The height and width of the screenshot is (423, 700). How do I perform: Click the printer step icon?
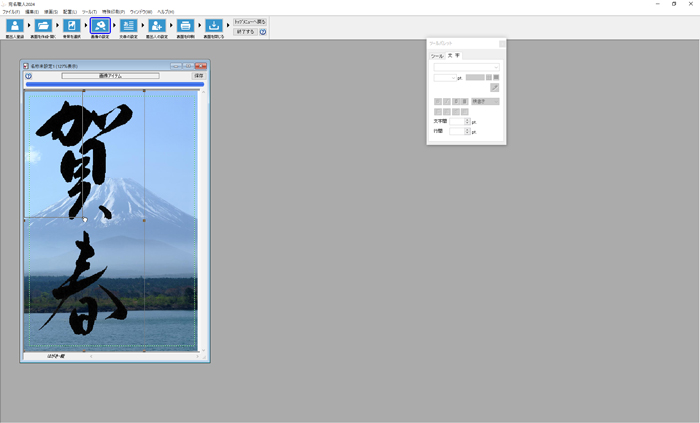pyautogui.click(x=185, y=26)
